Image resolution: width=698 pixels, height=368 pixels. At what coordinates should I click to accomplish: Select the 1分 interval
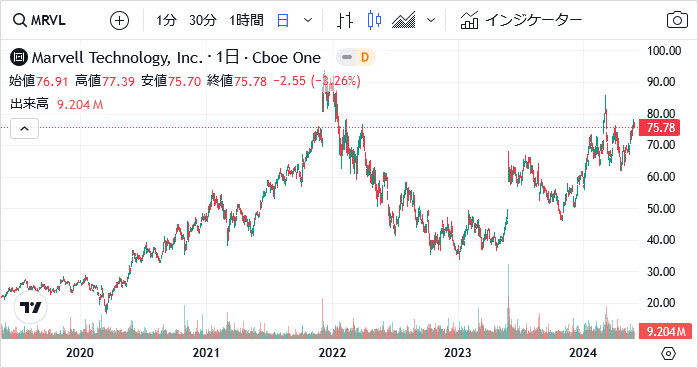point(166,20)
